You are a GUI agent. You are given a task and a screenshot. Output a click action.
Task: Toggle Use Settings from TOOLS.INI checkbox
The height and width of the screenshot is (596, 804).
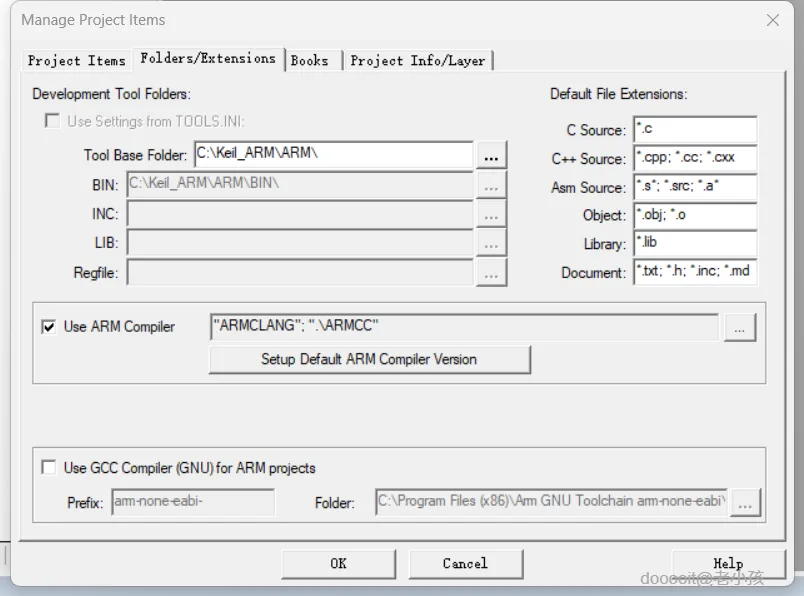click(52, 121)
